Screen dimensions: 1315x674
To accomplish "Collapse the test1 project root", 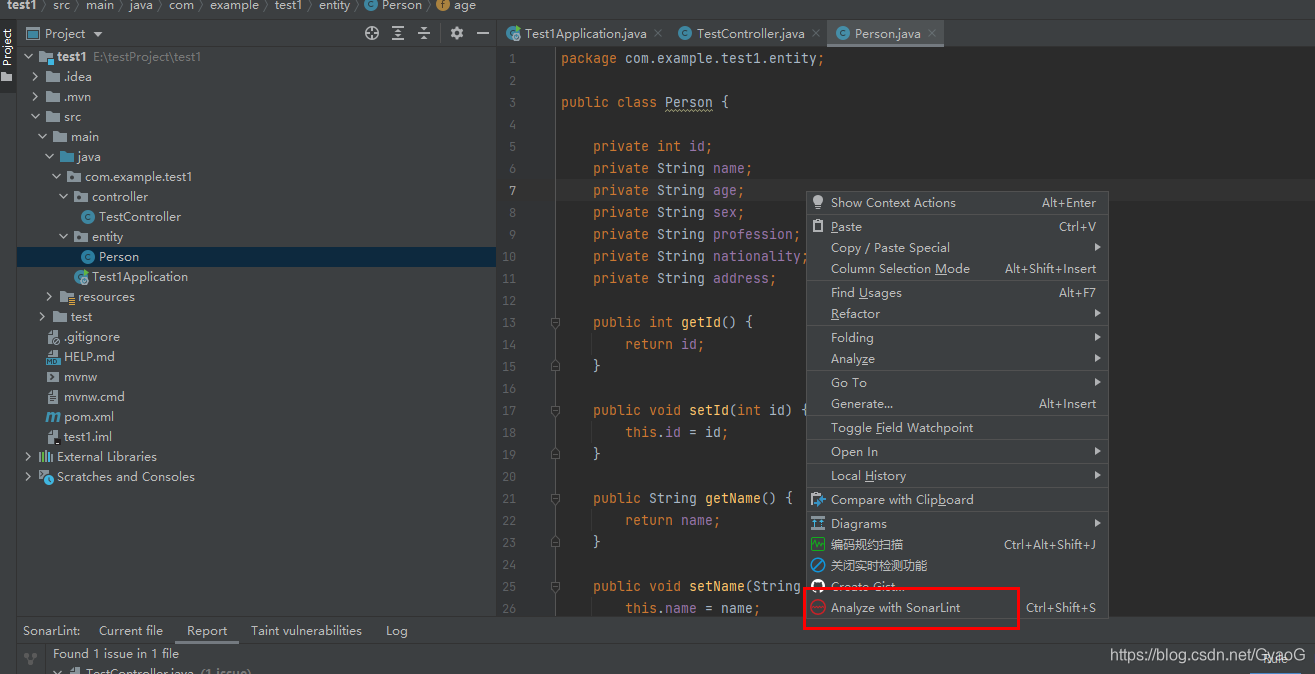I will [x=28, y=57].
